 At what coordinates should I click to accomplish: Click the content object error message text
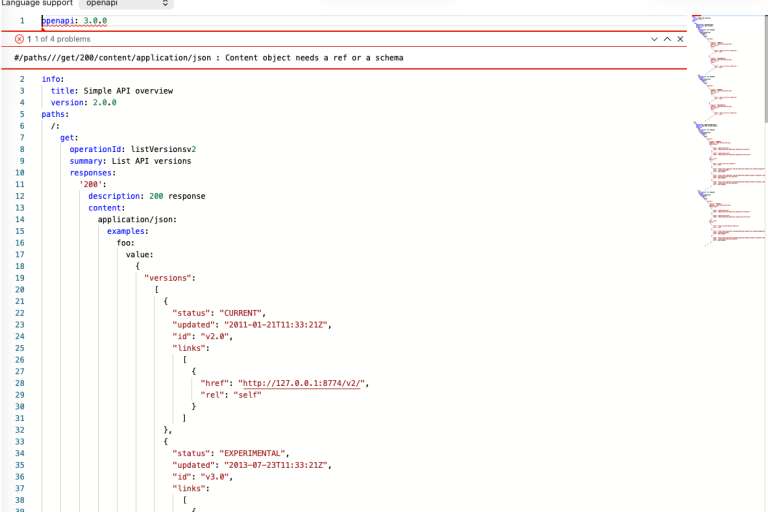208,58
